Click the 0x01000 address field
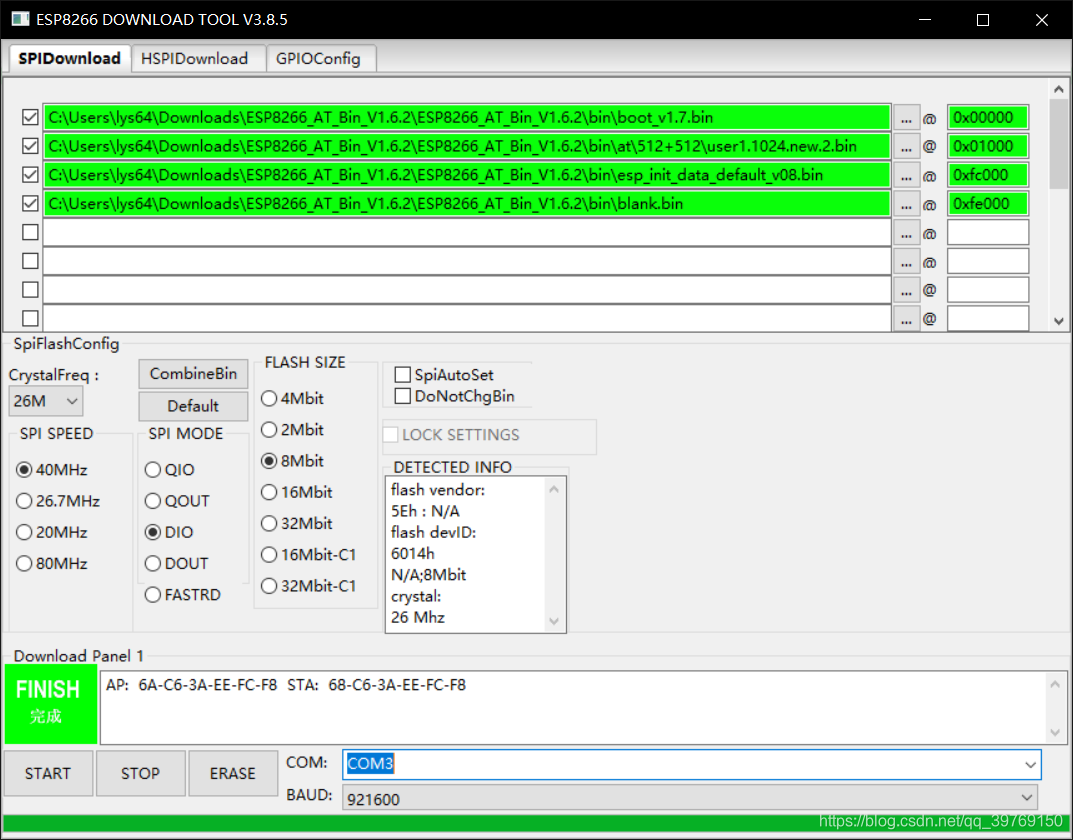This screenshot has width=1073, height=840. coord(987,146)
